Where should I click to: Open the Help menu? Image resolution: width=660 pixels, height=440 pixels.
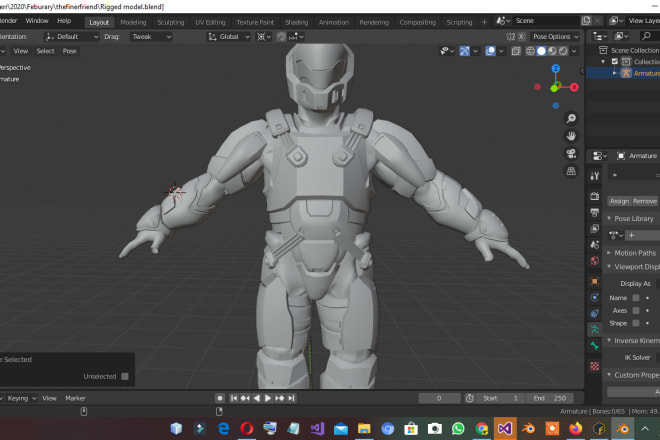(x=64, y=21)
